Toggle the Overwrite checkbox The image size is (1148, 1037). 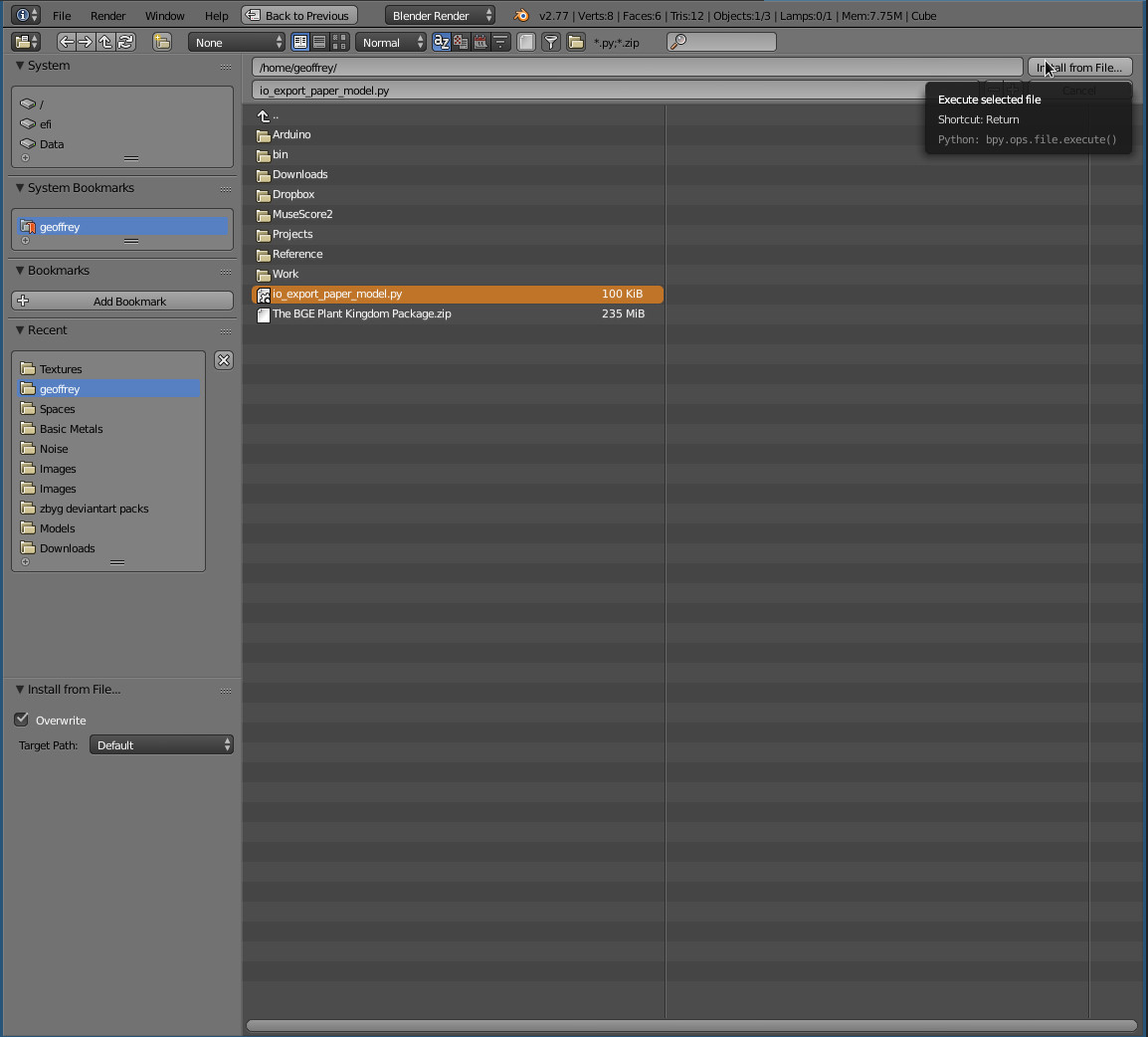coord(21,720)
